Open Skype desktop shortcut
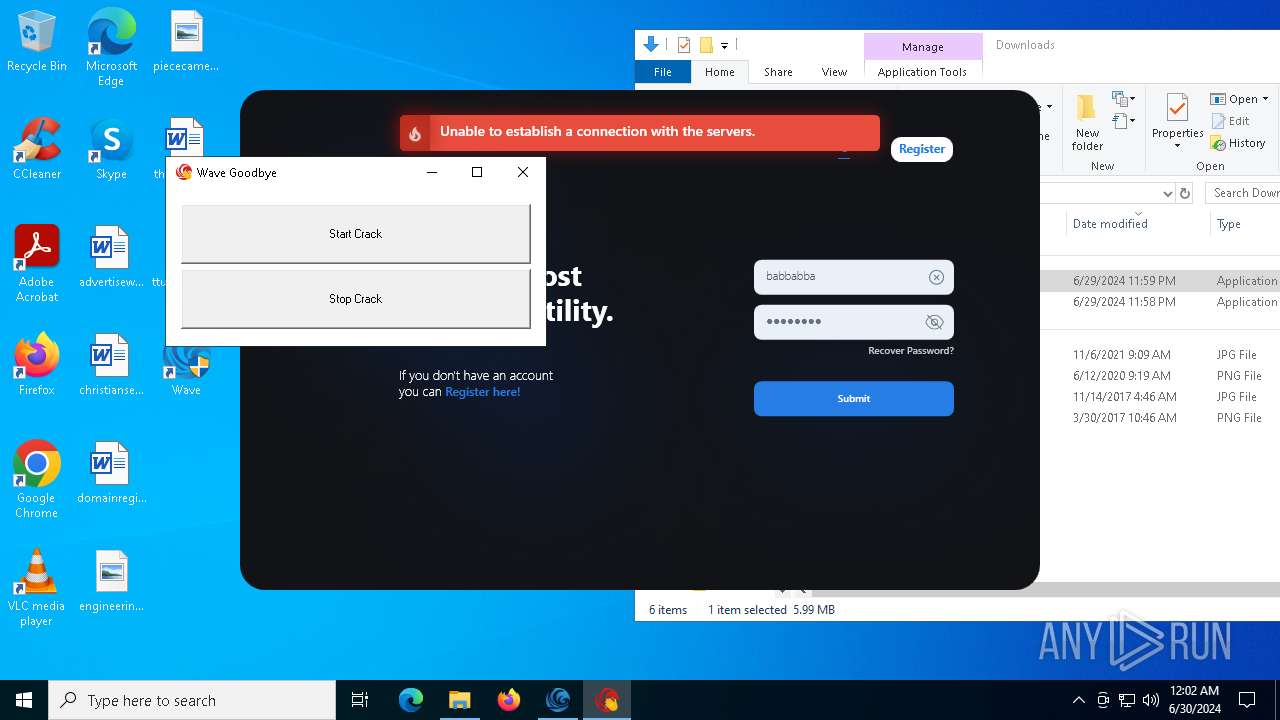Image resolution: width=1280 pixels, height=720 pixels. tap(111, 150)
